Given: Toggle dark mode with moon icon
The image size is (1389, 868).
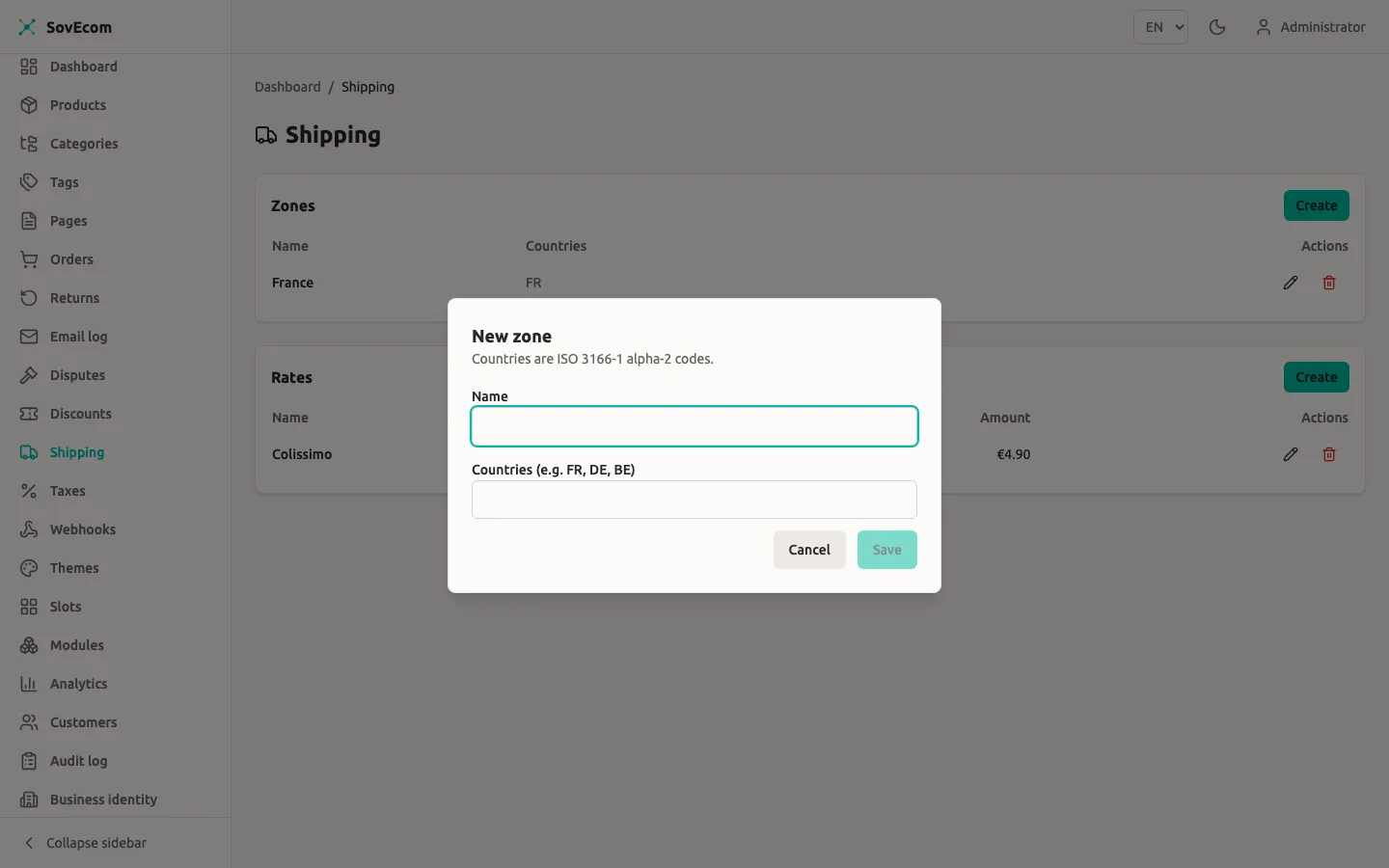Looking at the screenshot, I should (x=1217, y=27).
